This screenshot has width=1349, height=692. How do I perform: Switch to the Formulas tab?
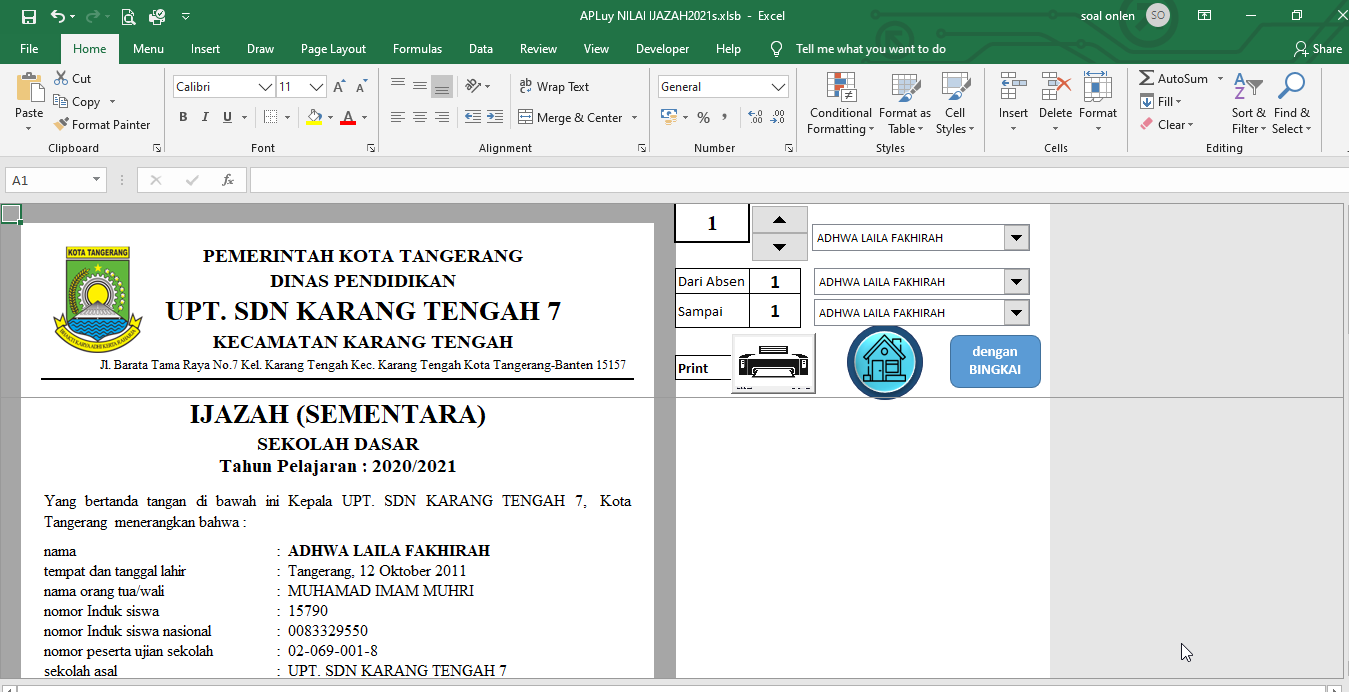pyautogui.click(x=417, y=49)
